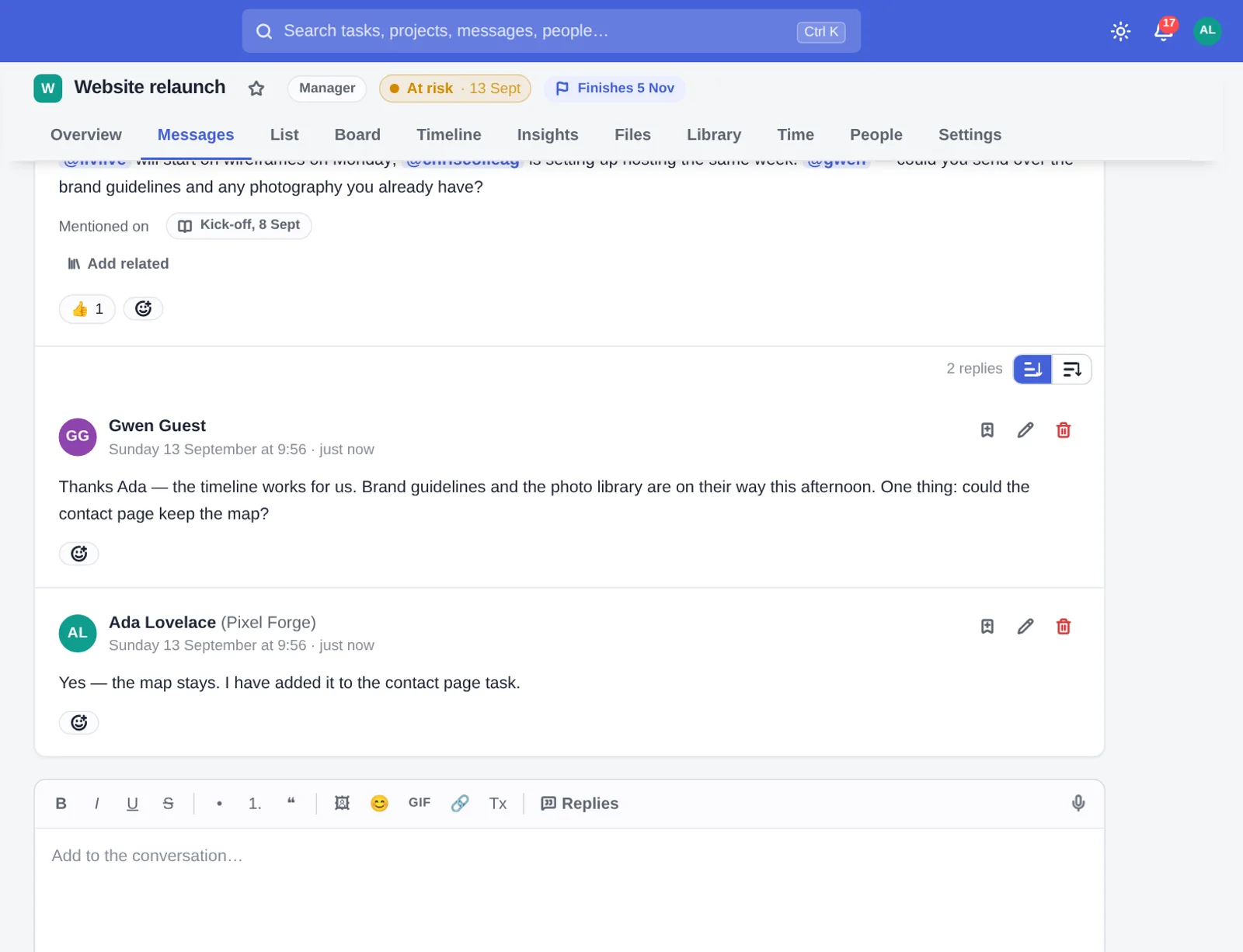The width and height of the screenshot is (1243, 952).
Task: Open the Kick-off, 8 Sept meeting link
Action: coord(239,225)
